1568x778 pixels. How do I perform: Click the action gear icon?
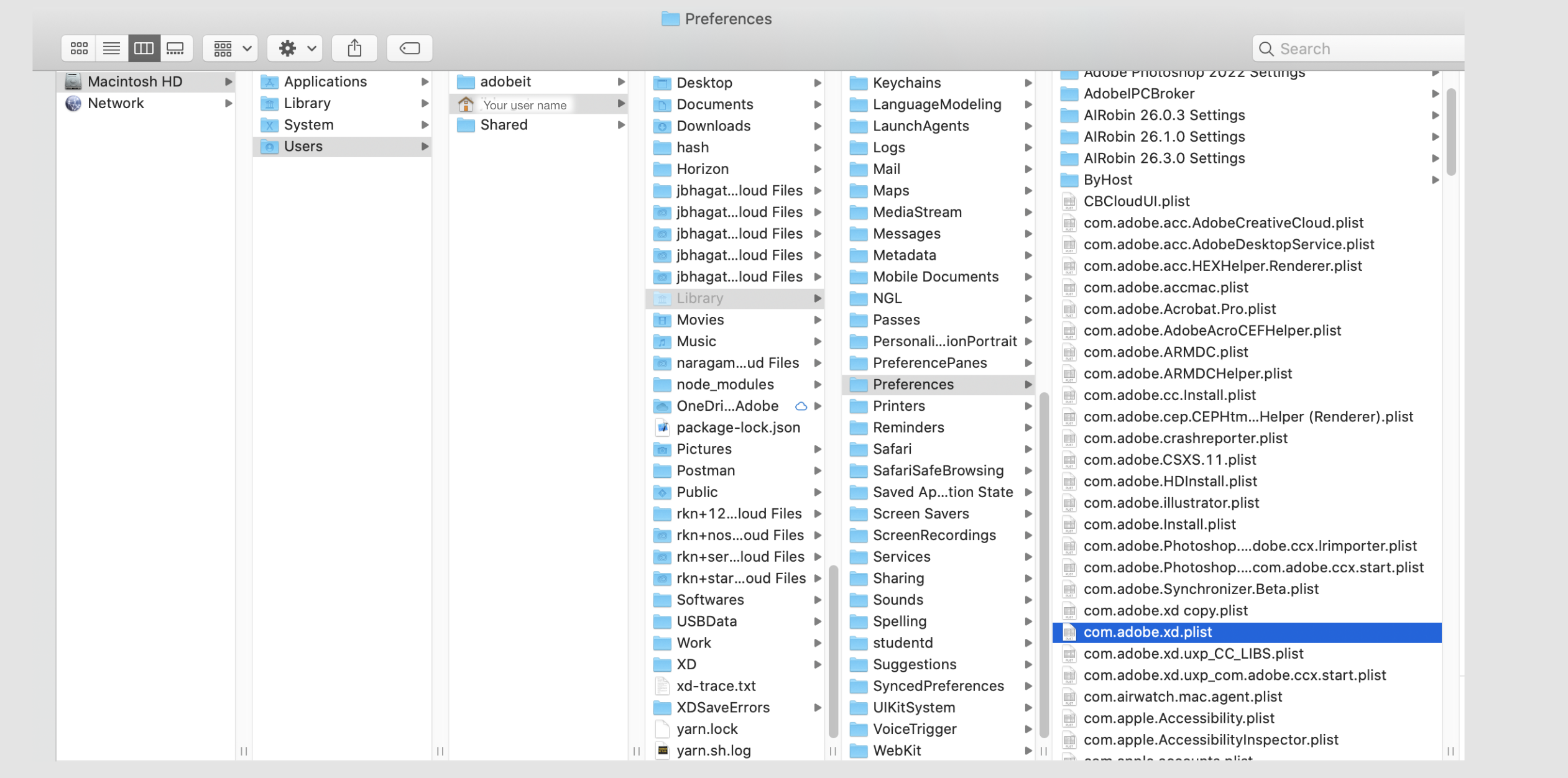coord(288,48)
